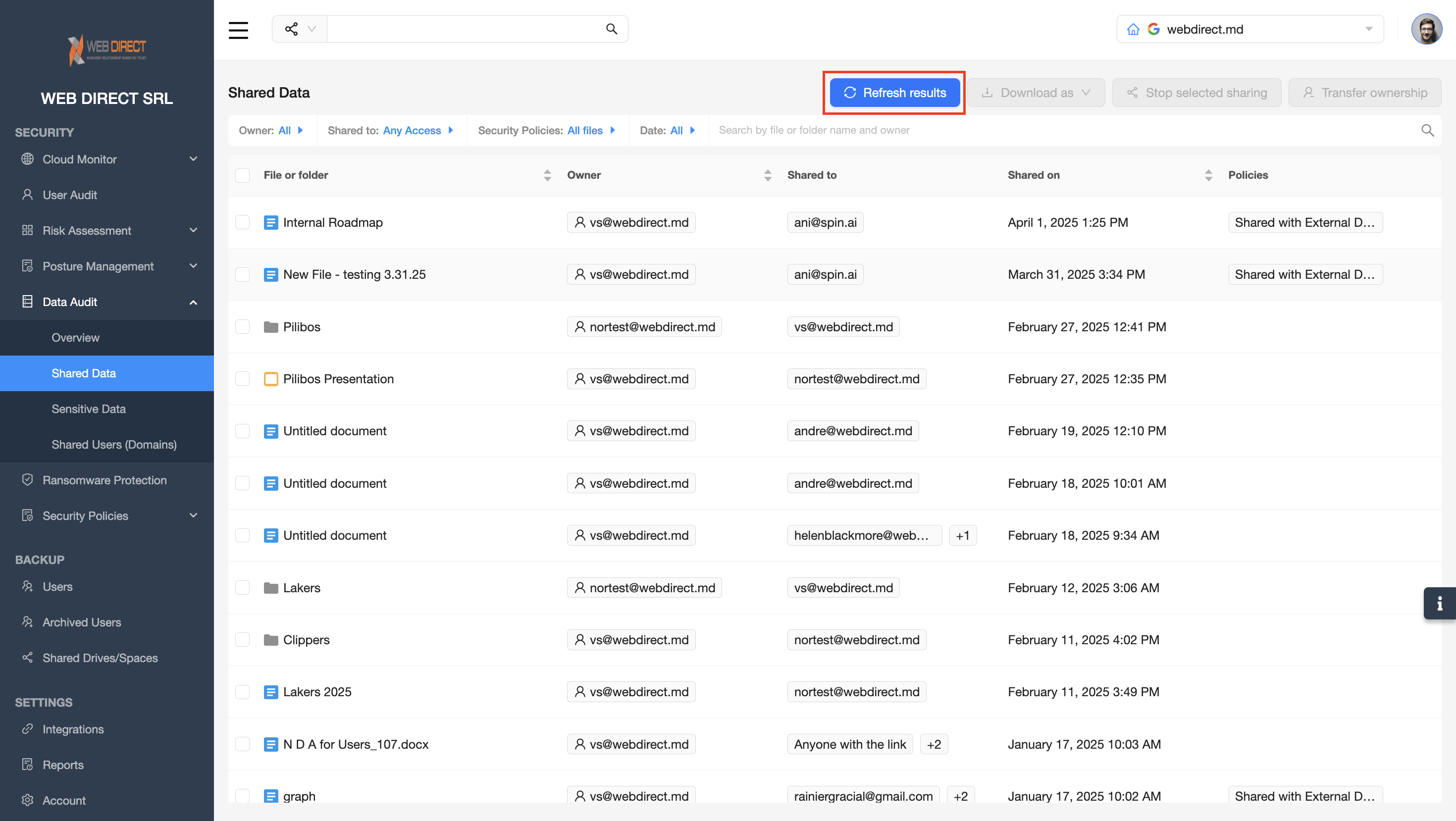Viewport: 1456px width, 821px height.
Task: Click the +1 badge beside helenblackmore
Action: click(963, 536)
